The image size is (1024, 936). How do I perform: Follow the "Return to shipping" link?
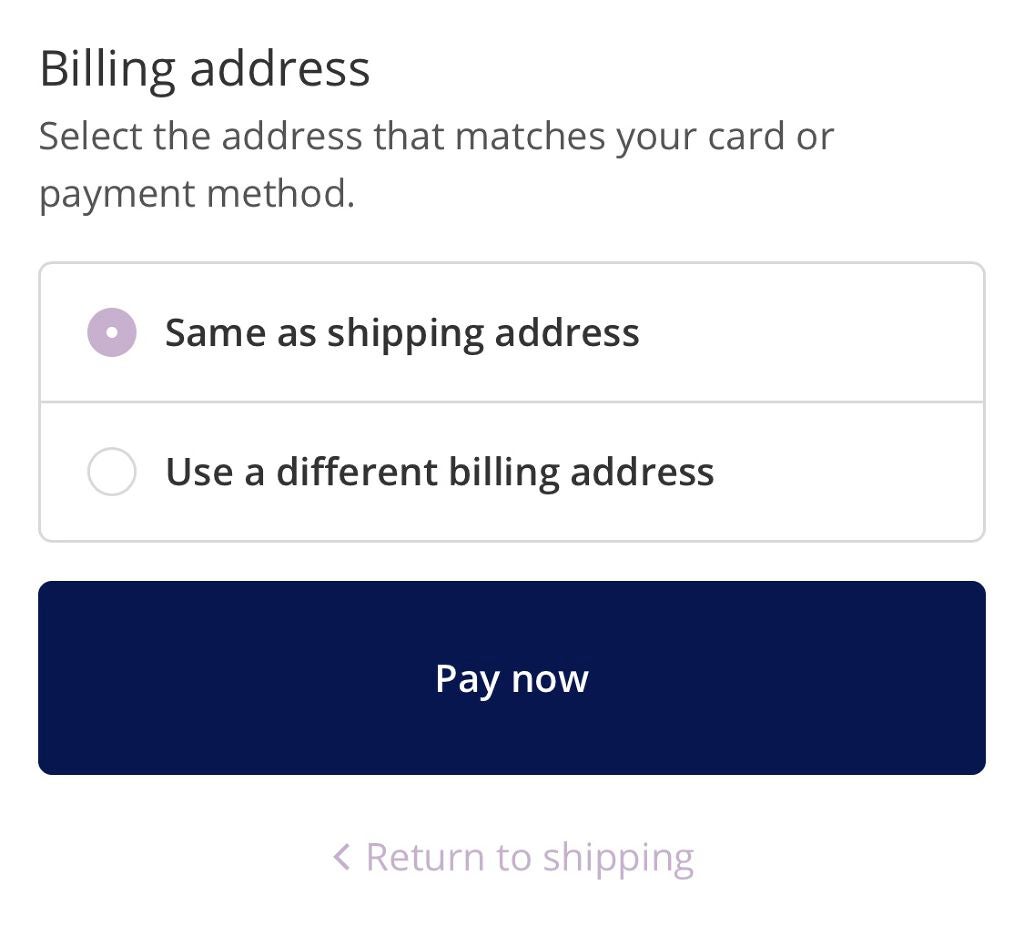(x=528, y=857)
